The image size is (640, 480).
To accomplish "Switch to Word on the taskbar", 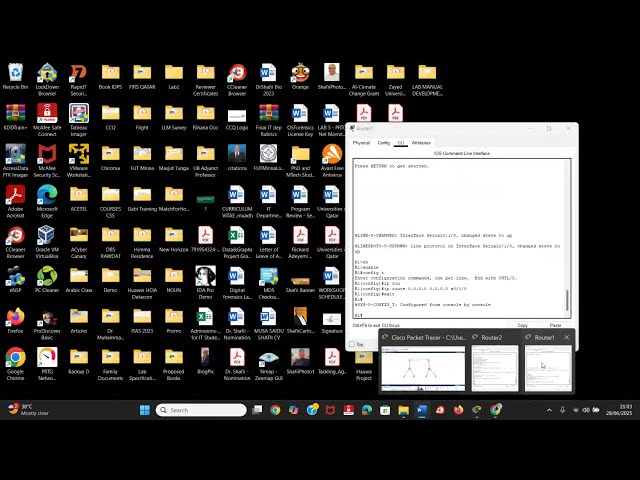I will point(422,410).
